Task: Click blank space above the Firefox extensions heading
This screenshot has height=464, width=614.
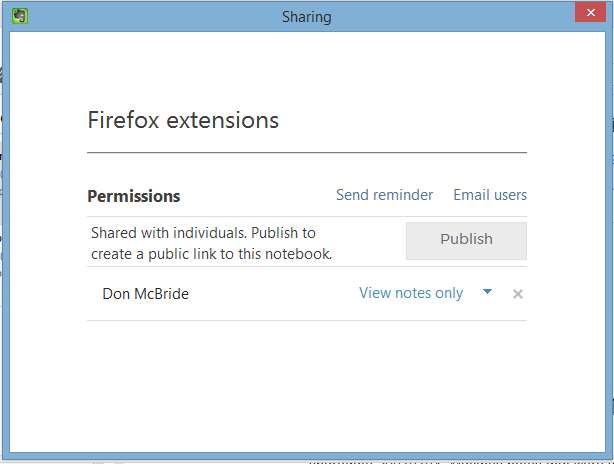Action: 307,69
